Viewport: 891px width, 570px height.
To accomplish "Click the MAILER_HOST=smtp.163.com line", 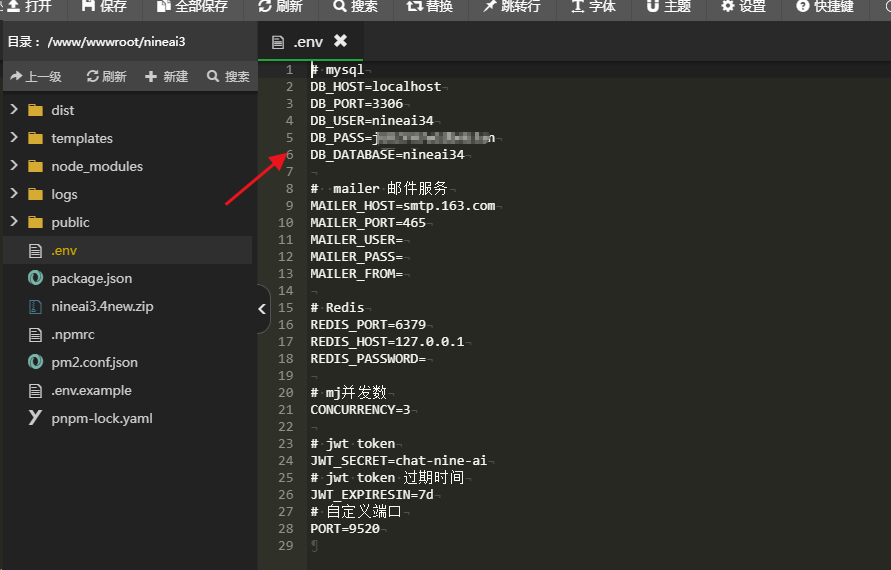I will pyautogui.click(x=402, y=206).
